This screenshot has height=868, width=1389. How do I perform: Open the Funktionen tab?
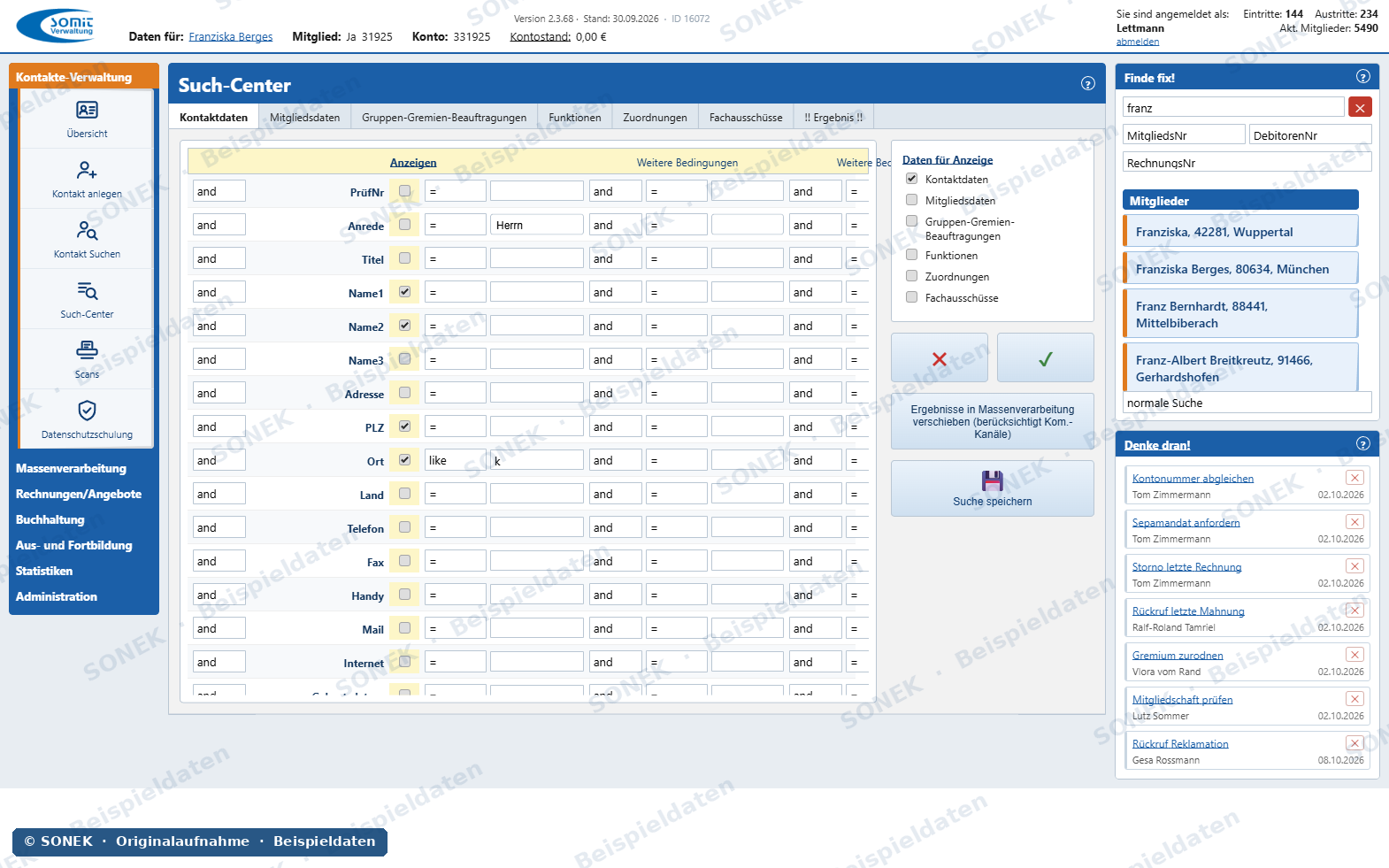[575, 118]
